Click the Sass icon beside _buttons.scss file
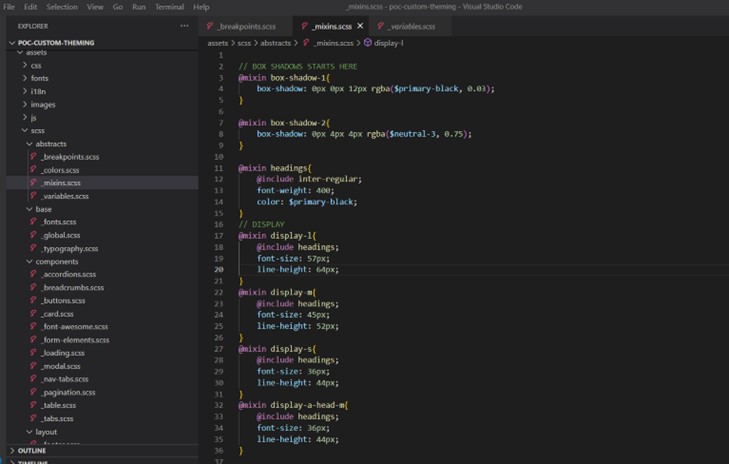This screenshot has width=729, height=464. coord(34,300)
